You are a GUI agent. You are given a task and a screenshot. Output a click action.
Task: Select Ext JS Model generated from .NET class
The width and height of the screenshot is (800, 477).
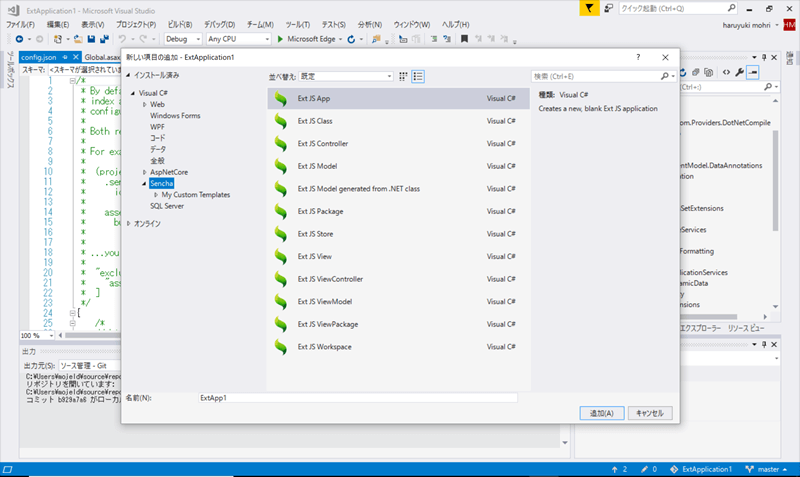point(398,189)
